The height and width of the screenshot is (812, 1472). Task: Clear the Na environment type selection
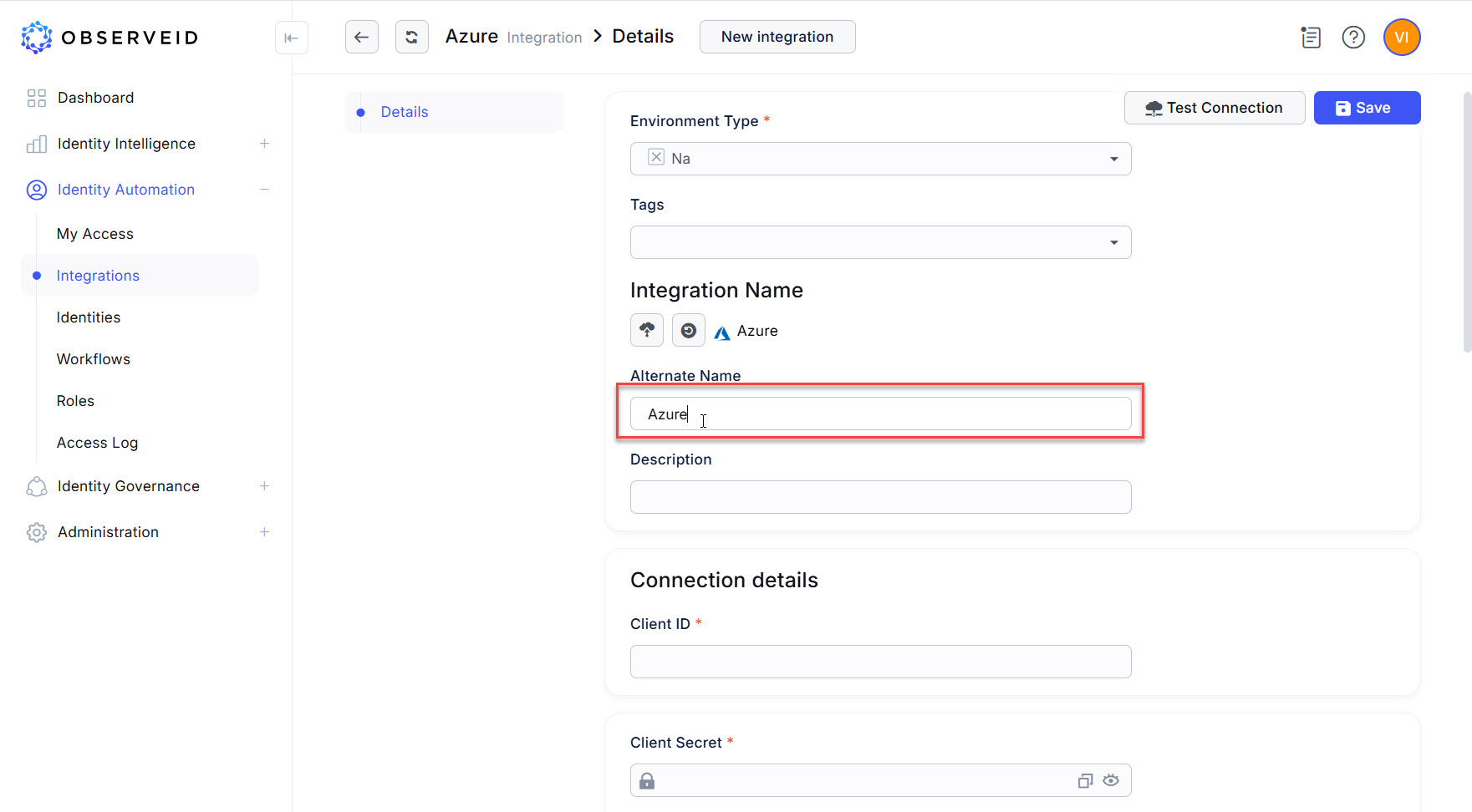656,157
